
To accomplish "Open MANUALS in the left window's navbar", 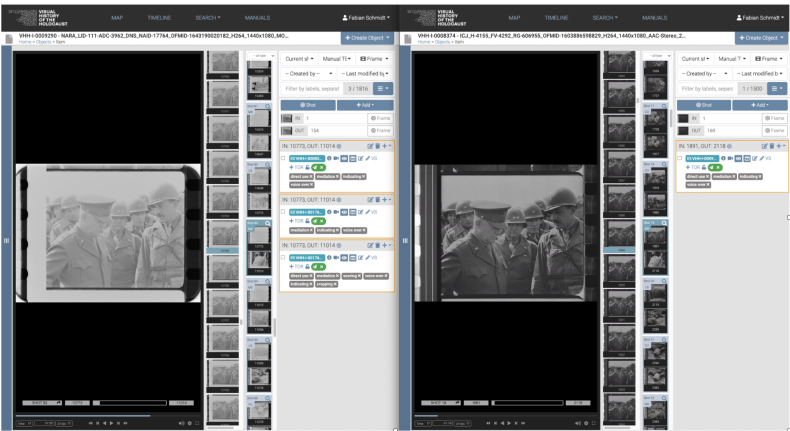I will click(x=257, y=18).
